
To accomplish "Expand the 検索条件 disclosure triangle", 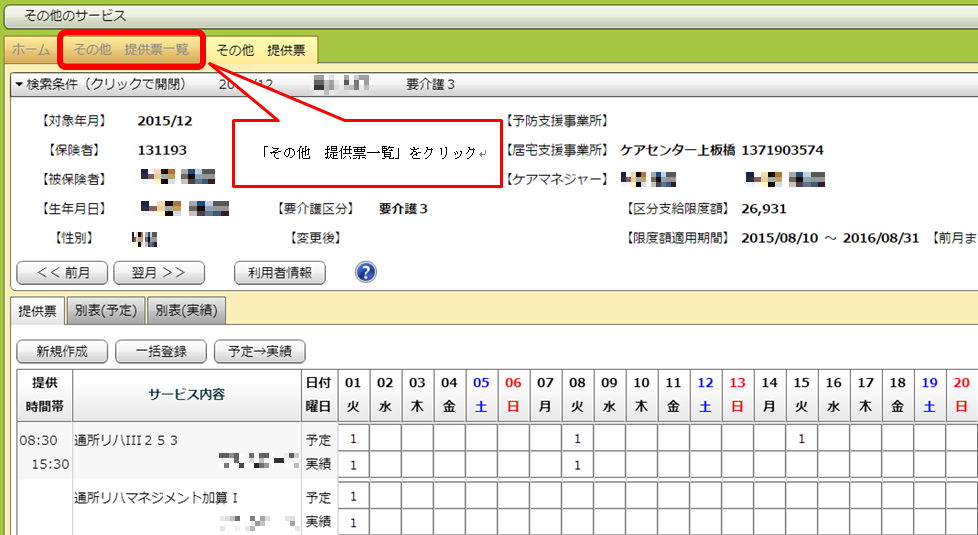I will 19,85.
